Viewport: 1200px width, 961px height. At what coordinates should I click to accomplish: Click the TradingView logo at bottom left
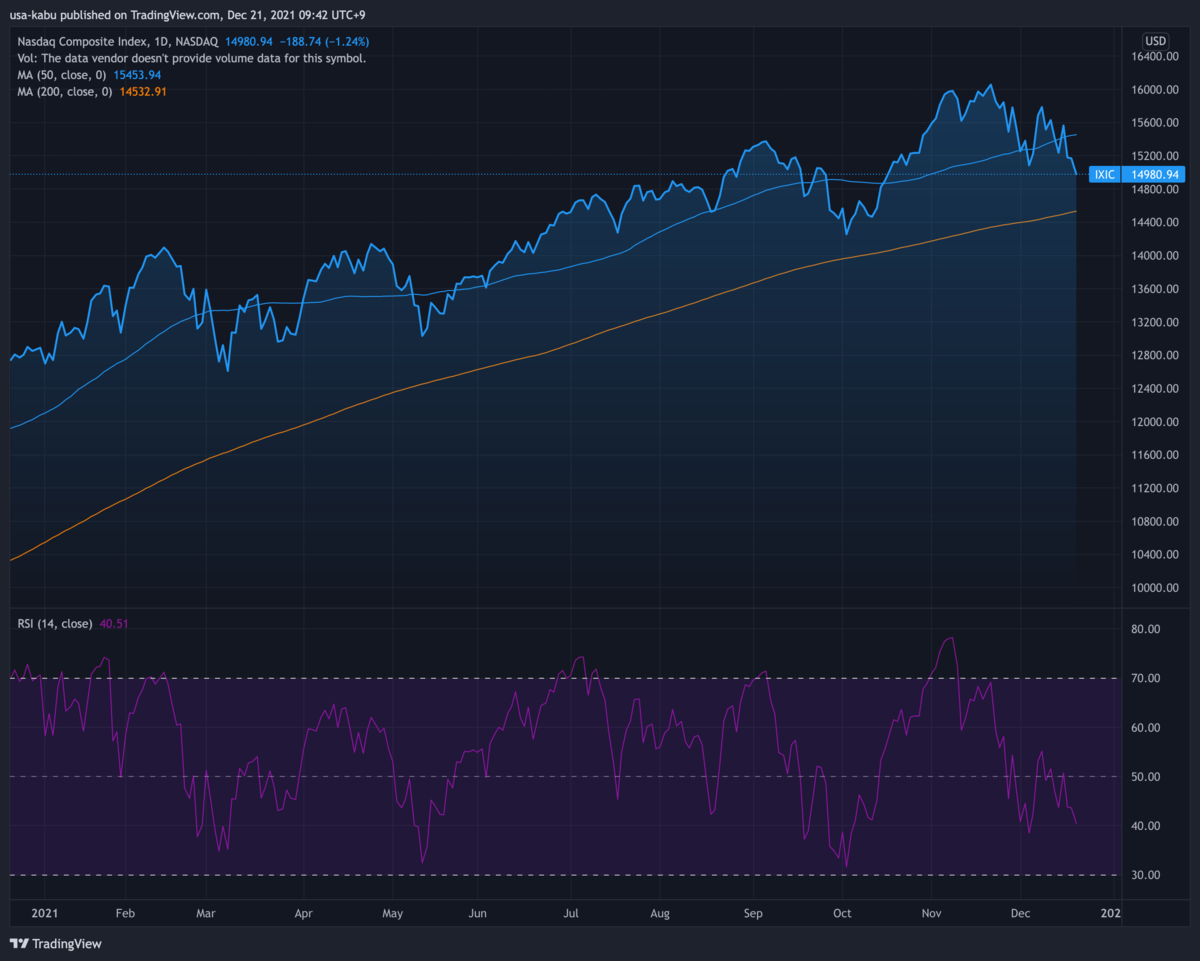click(56, 943)
